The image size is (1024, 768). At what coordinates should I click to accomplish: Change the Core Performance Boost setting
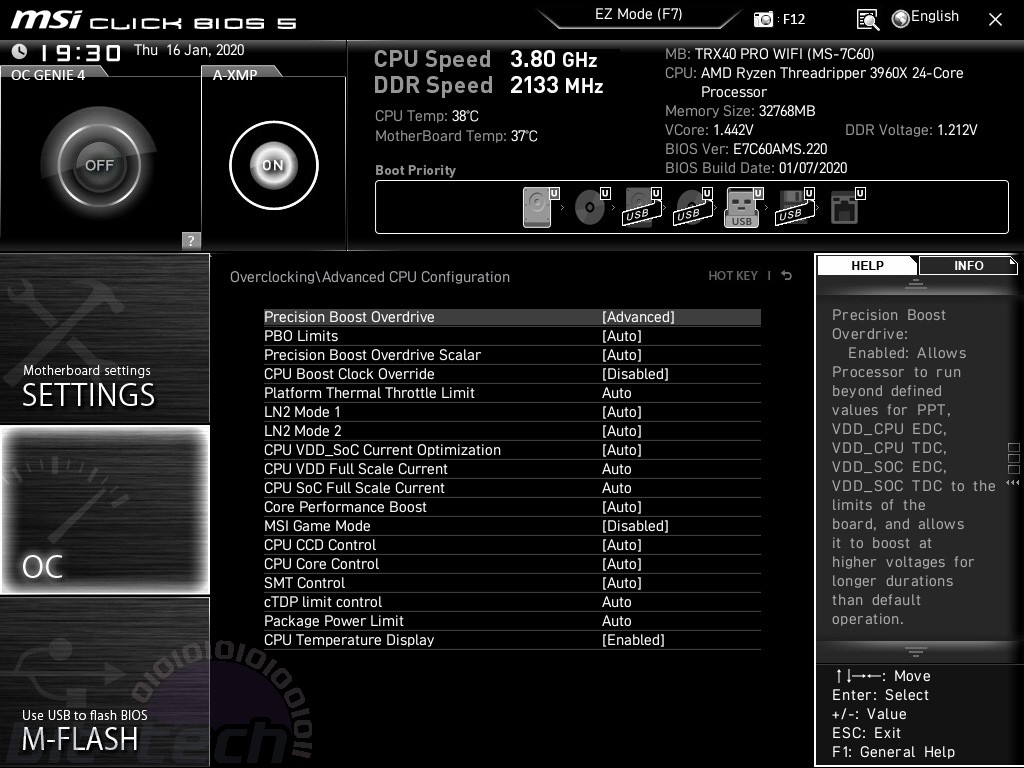pyautogui.click(x=512, y=507)
